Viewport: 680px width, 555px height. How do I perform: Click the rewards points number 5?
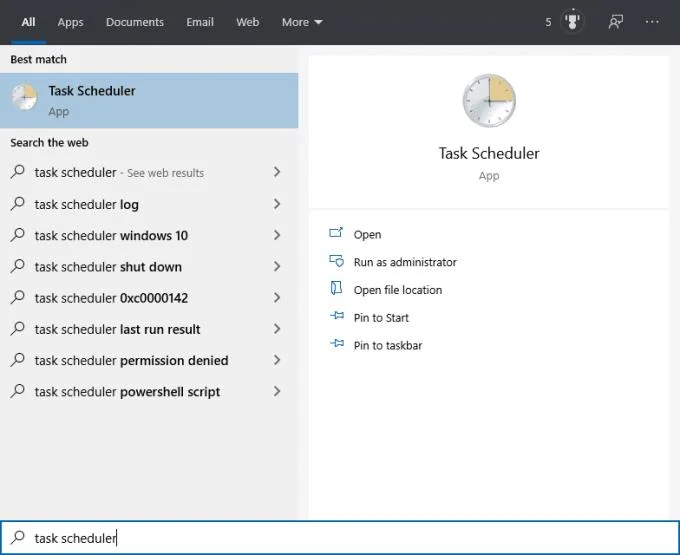tap(548, 22)
